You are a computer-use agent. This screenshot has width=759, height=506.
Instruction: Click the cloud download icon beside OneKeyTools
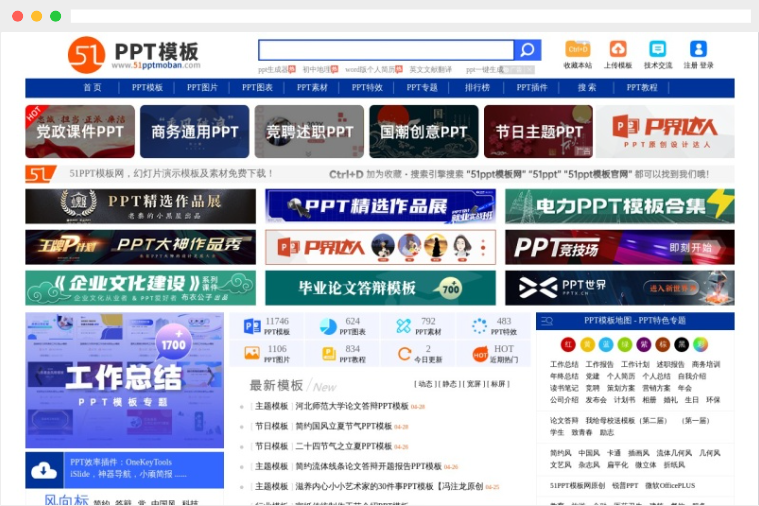(44, 470)
